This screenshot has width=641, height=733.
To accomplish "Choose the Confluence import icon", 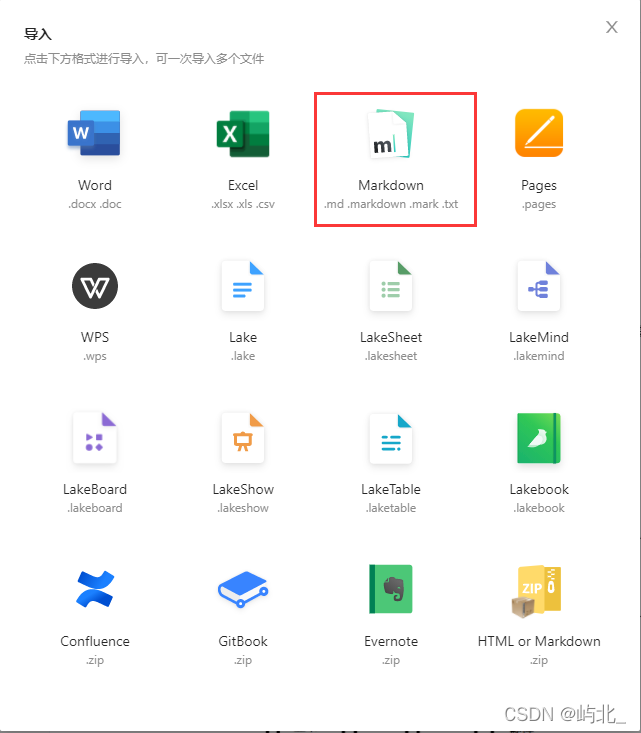I will tap(95, 589).
